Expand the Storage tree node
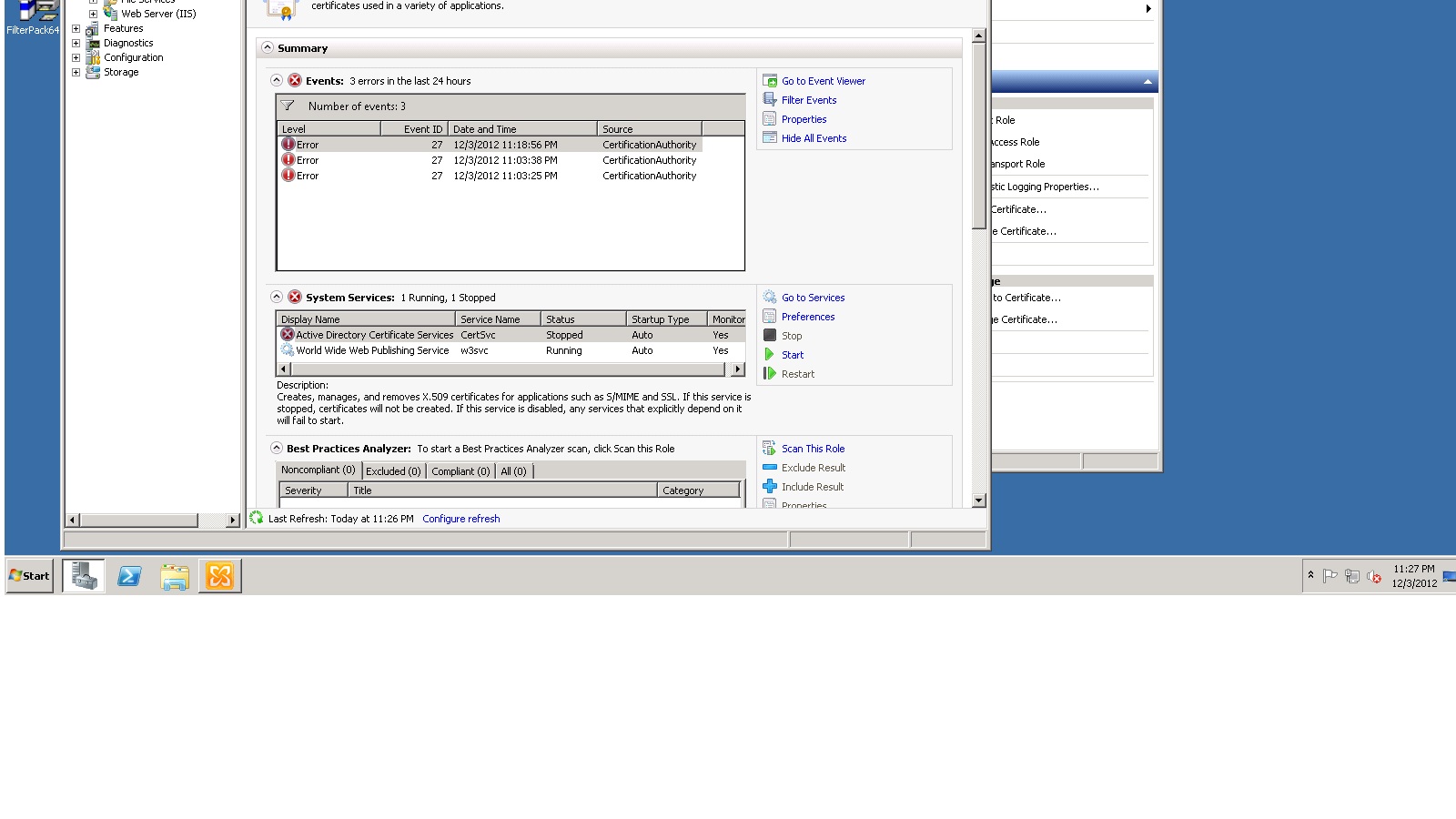 click(x=76, y=72)
